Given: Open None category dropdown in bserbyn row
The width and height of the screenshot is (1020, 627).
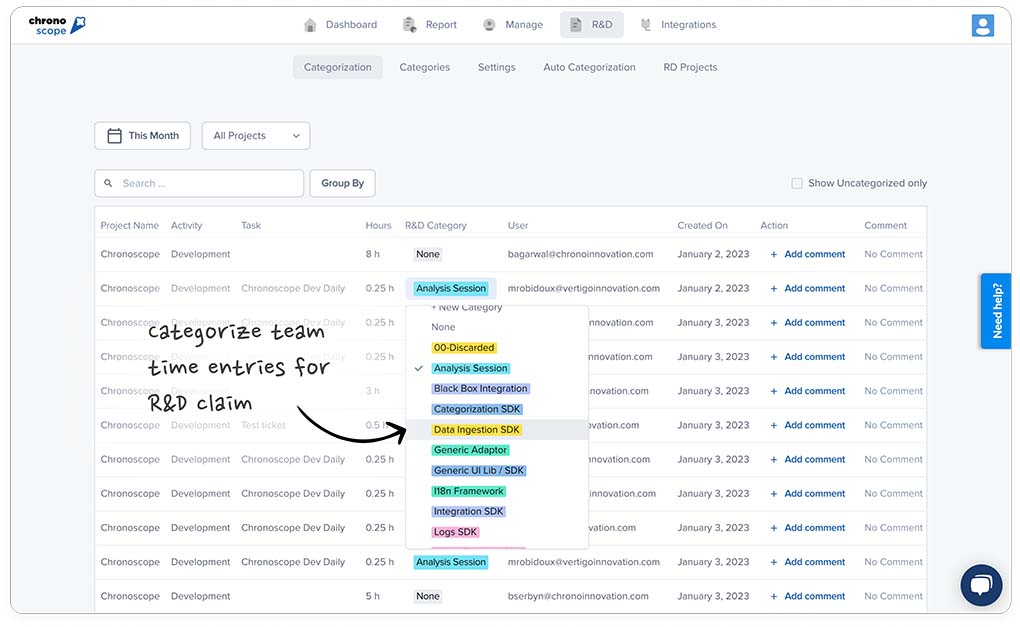Looking at the screenshot, I should (x=428, y=596).
